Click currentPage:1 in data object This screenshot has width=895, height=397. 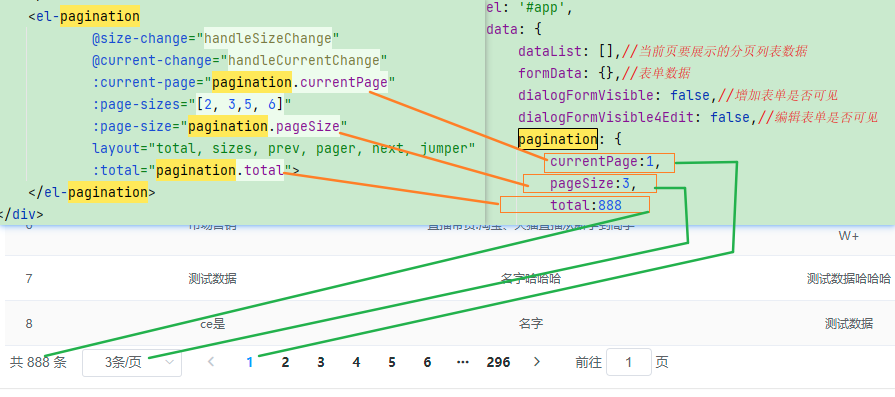point(606,163)
